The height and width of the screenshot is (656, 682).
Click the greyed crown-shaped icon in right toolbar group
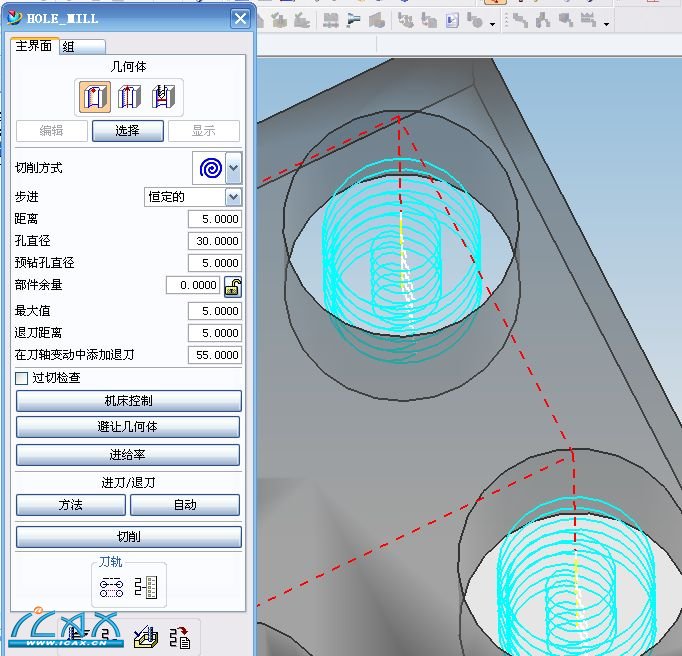coord(588,20)
